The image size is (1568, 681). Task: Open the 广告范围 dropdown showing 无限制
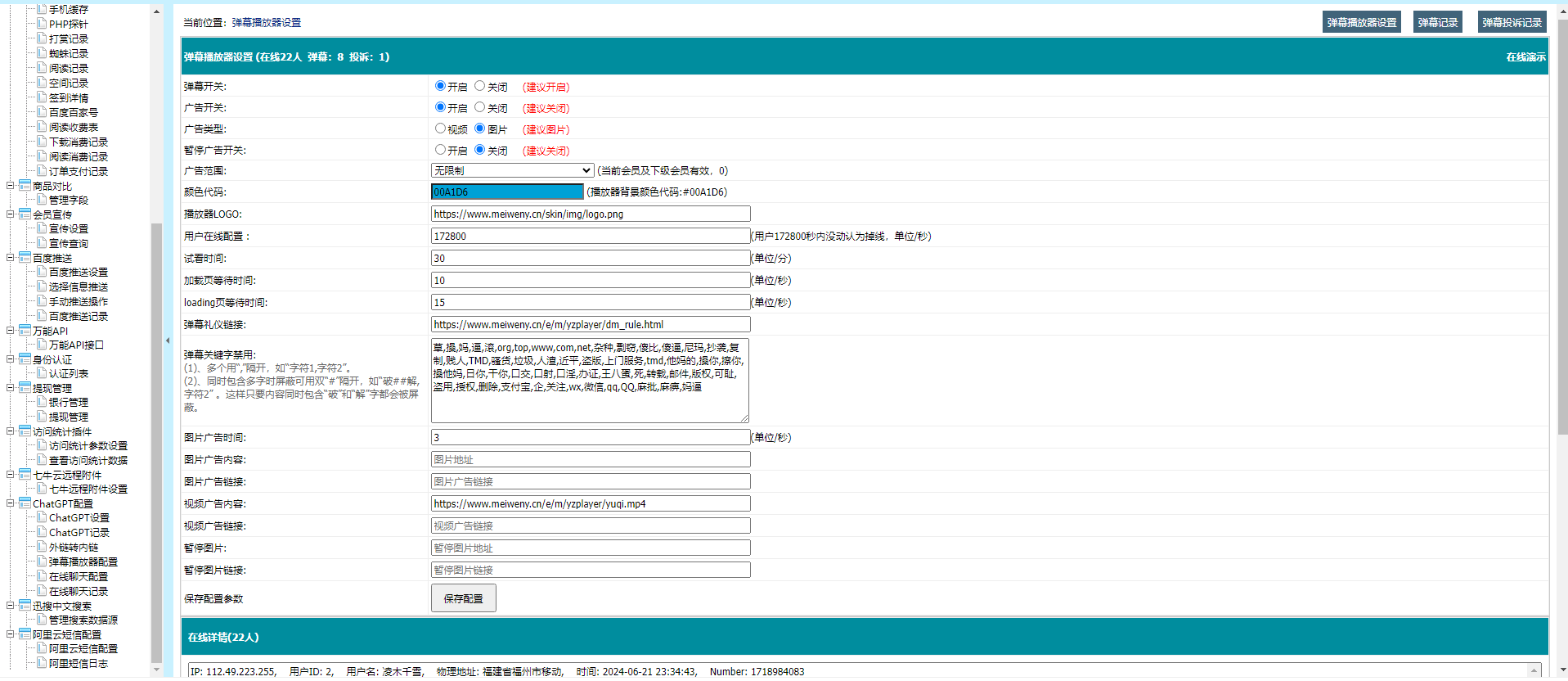512,170
